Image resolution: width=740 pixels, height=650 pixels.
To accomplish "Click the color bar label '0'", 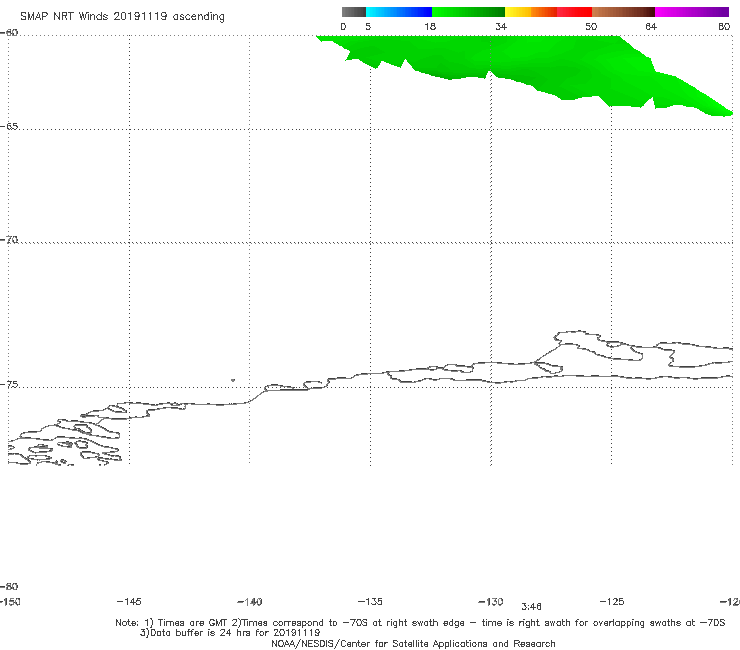I will [343, 26].
